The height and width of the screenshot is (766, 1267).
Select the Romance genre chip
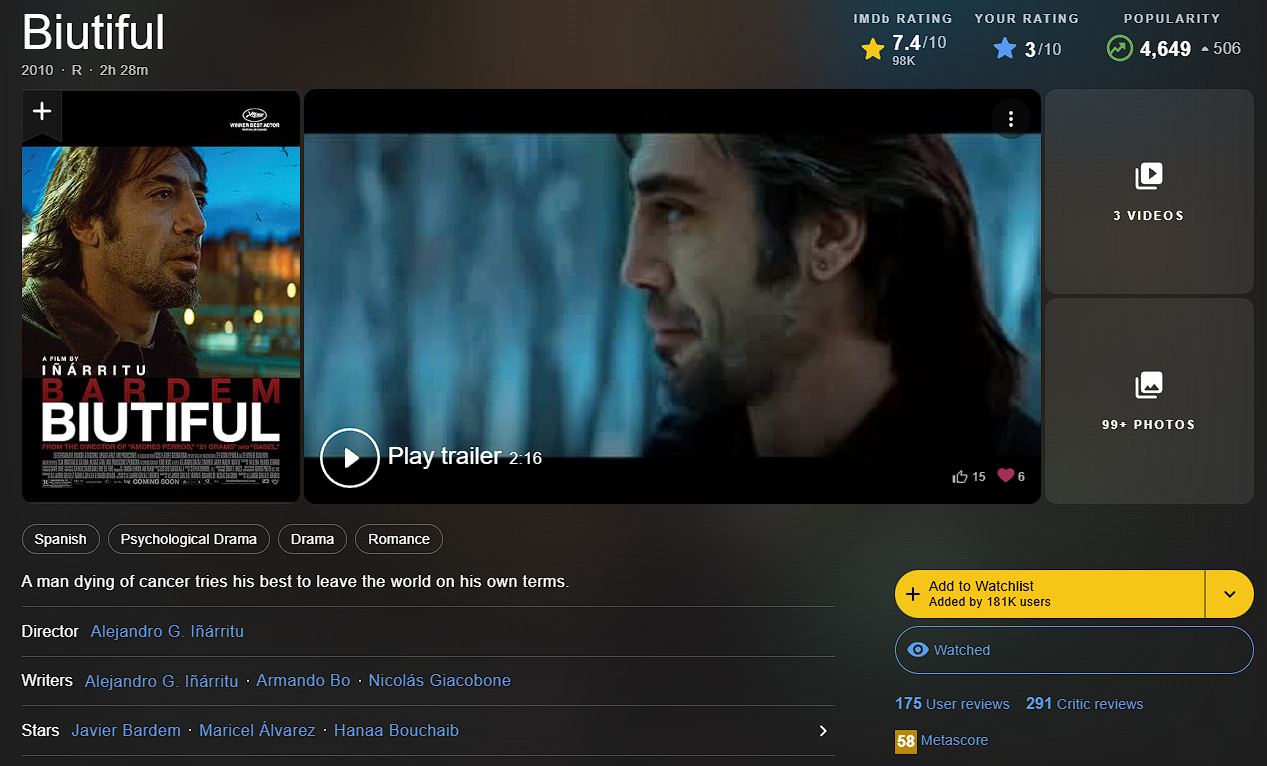pyautogui.click(x=399, y=539)
